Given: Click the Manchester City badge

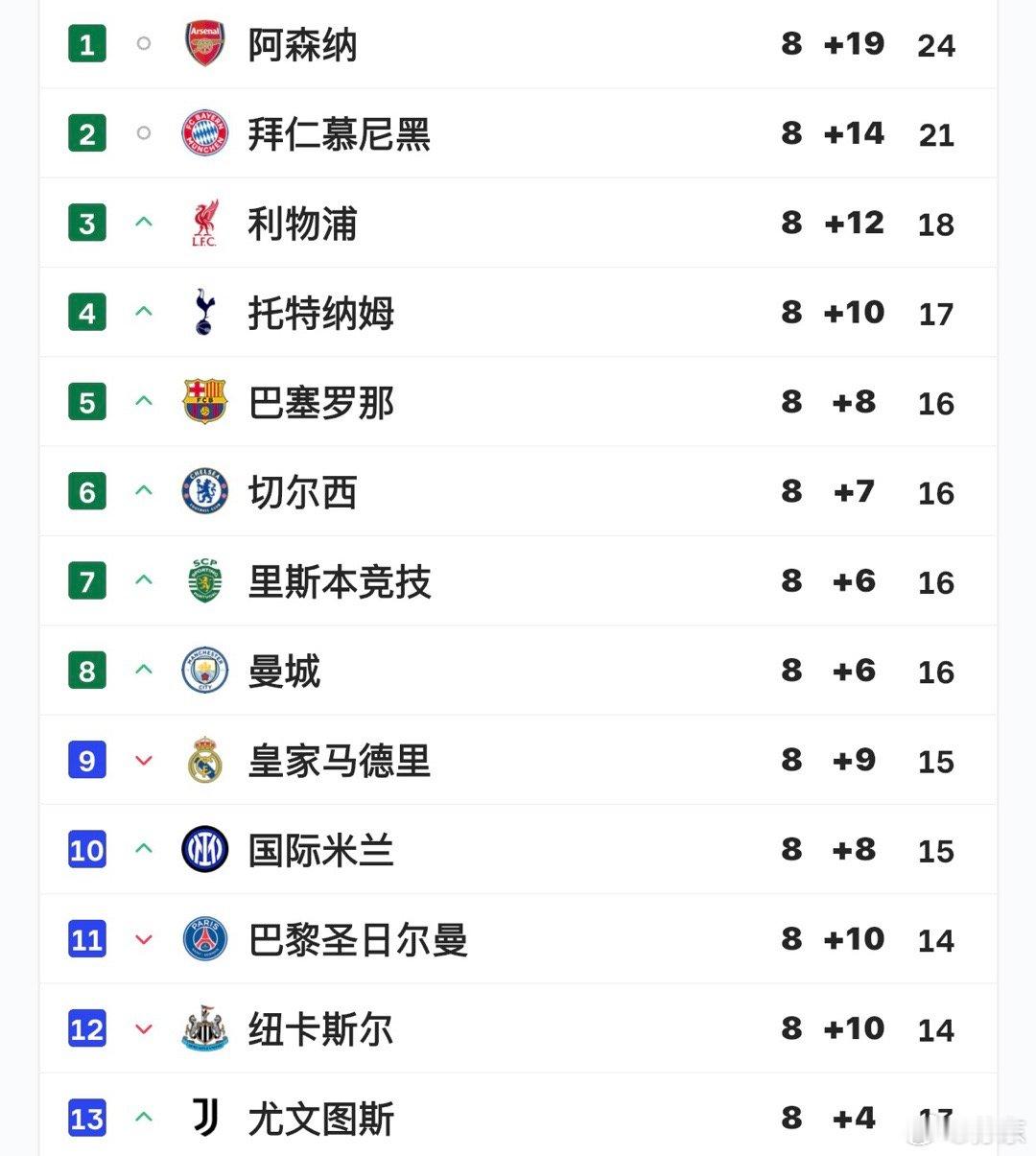Looking at the screenshot, I should click(x=204, y=671).
